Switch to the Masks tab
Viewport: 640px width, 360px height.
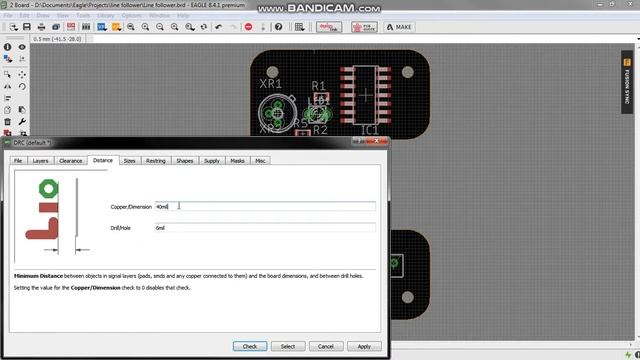tap(237, 161)
